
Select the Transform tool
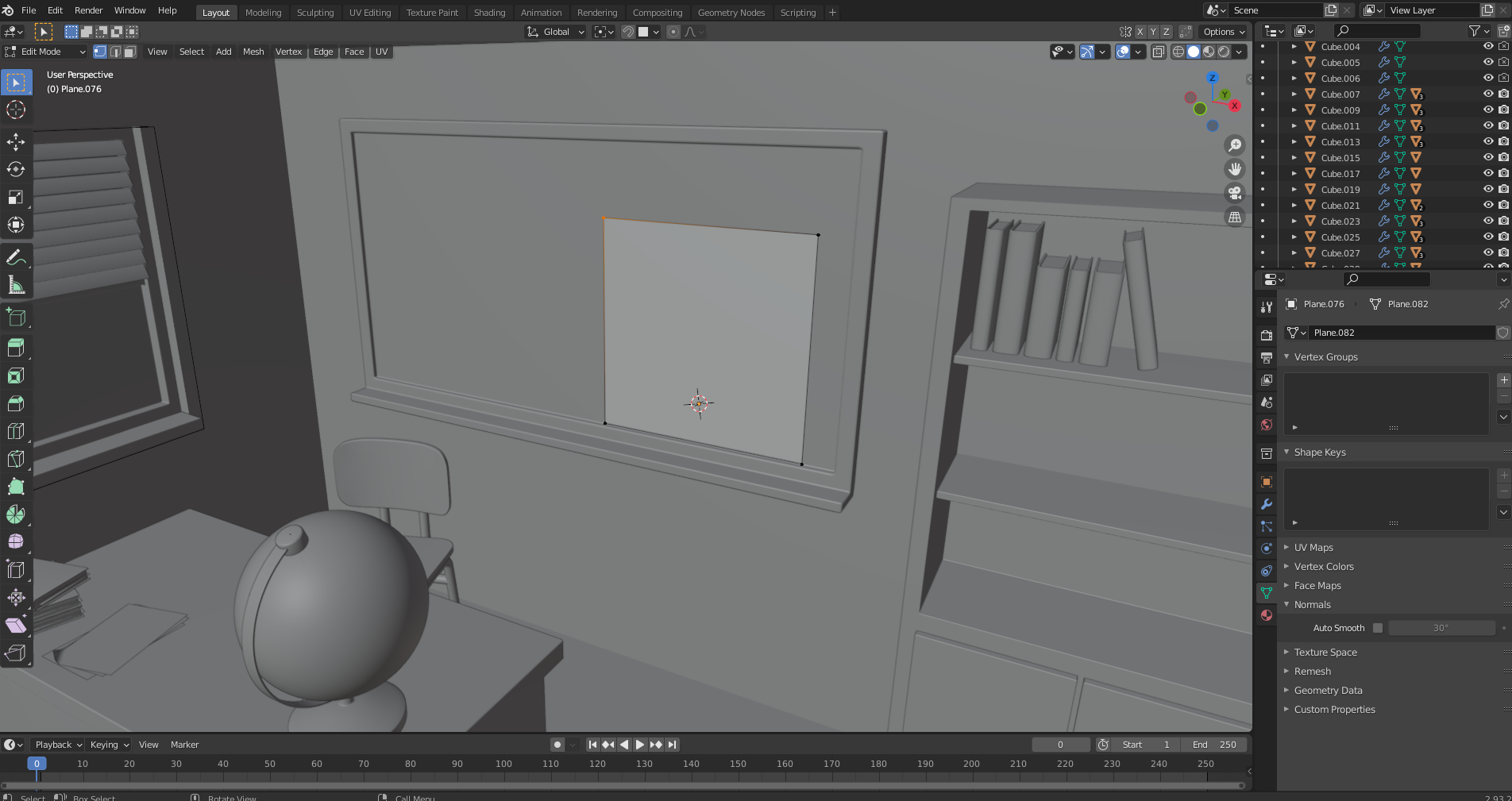tap(16, 225)
